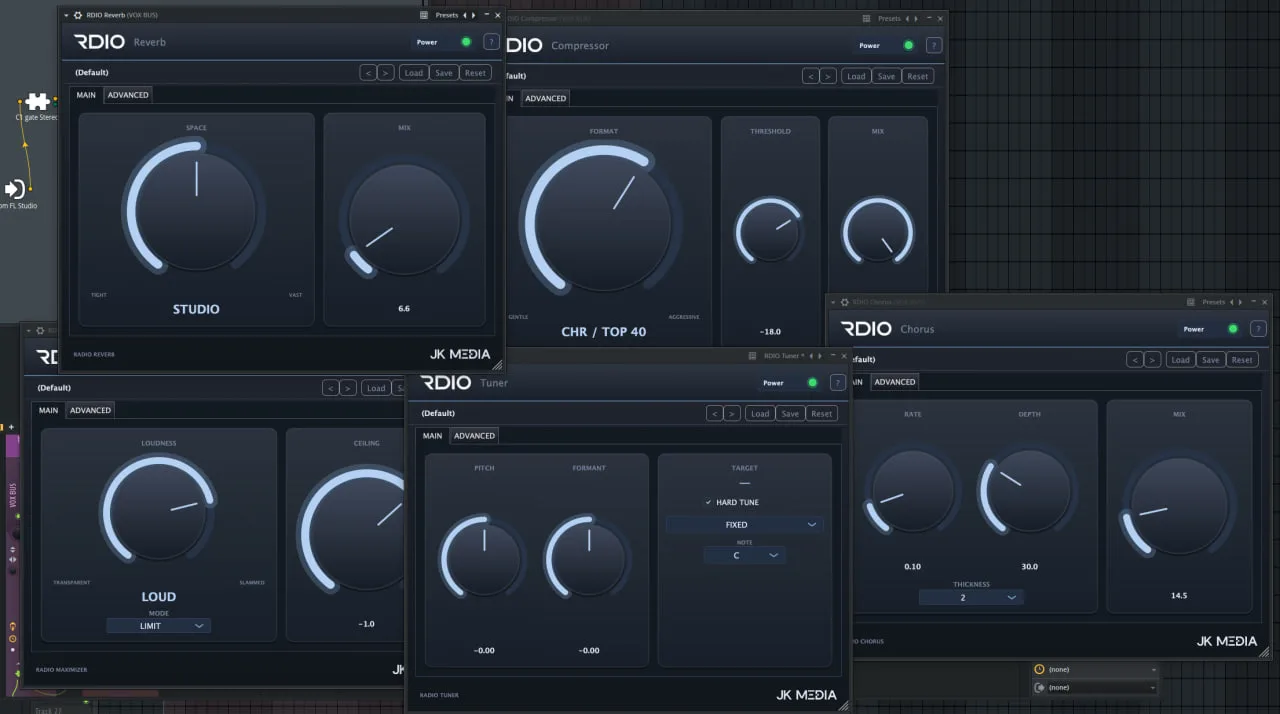Open the Compressor help question mark
This screenshot has width=1280, height=714.
(x=933, y=45)
